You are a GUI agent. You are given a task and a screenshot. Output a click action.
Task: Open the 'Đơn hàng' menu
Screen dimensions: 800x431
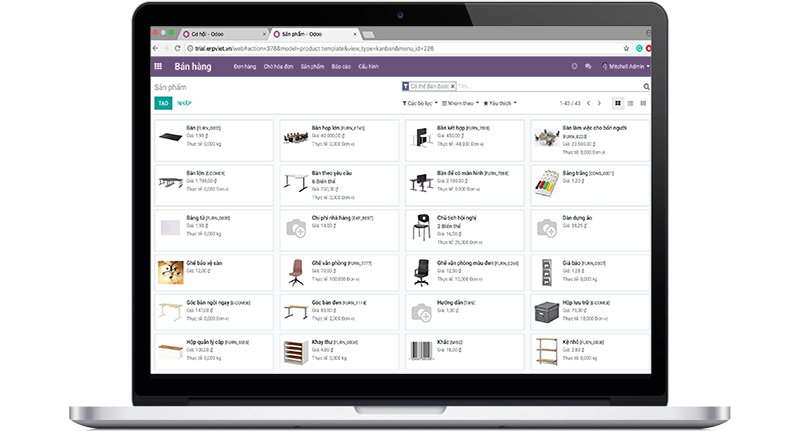click(245, 67)
